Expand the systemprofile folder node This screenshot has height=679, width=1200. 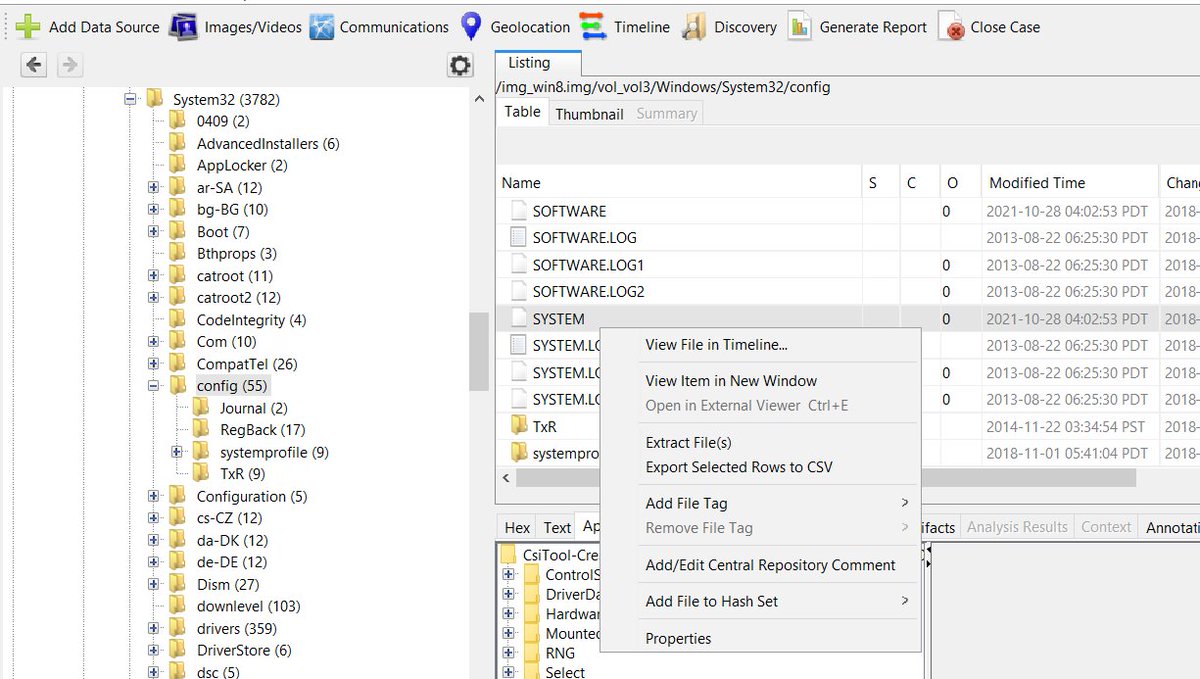[x=178, y=452]
